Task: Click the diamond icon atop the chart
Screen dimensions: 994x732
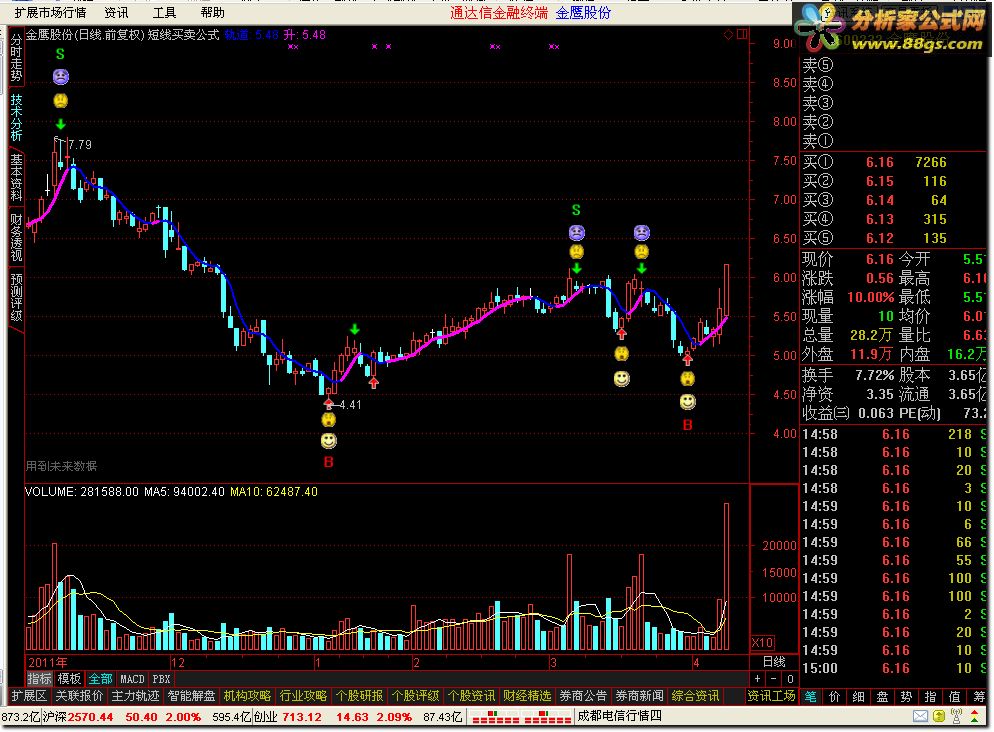Action: (728, 34)
